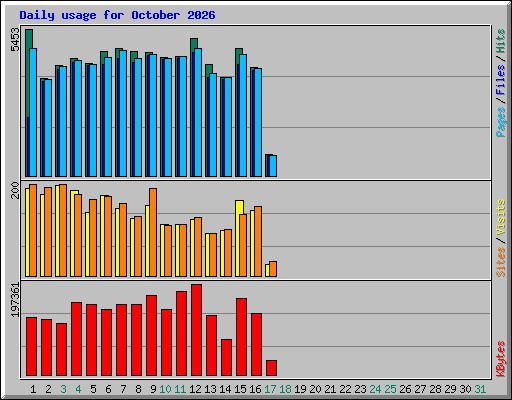Viewport: 512px width, 400px height.
Task: Select the 197361 KBytes axis value
Action: coord(15,300)
